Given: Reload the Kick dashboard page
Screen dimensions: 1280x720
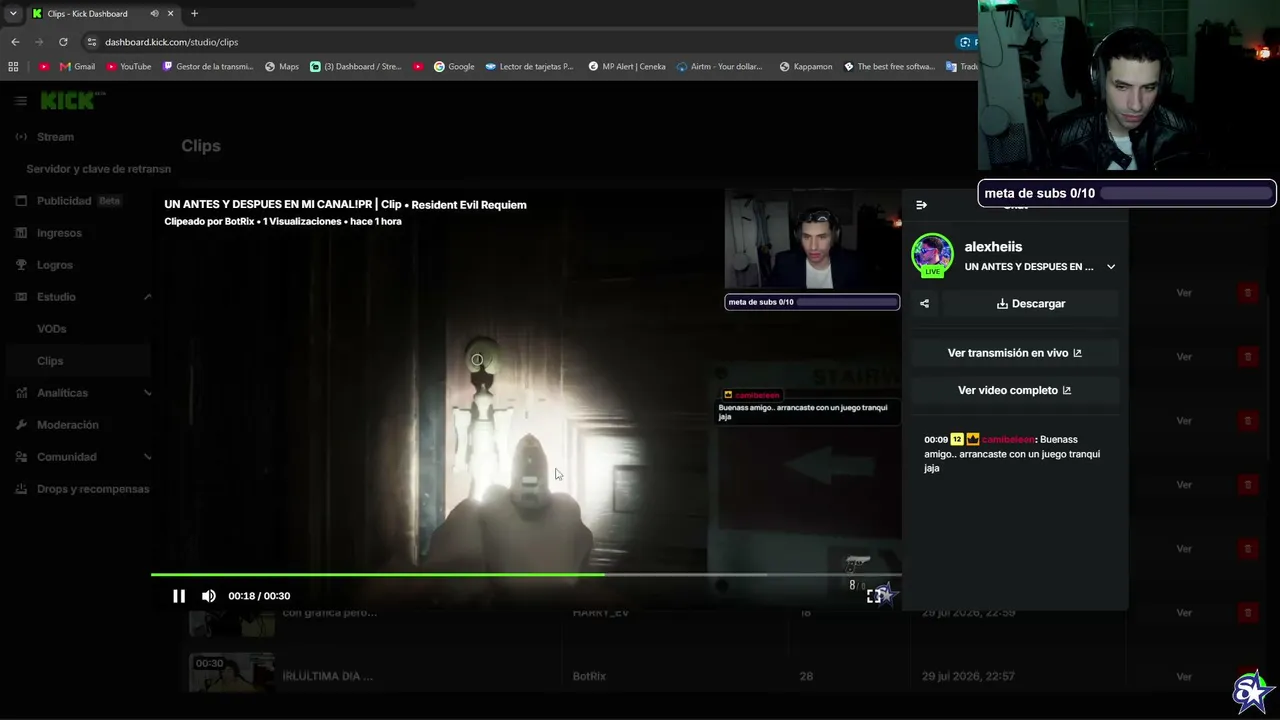Looking at the screenshot, I should (x=63, y=42).
